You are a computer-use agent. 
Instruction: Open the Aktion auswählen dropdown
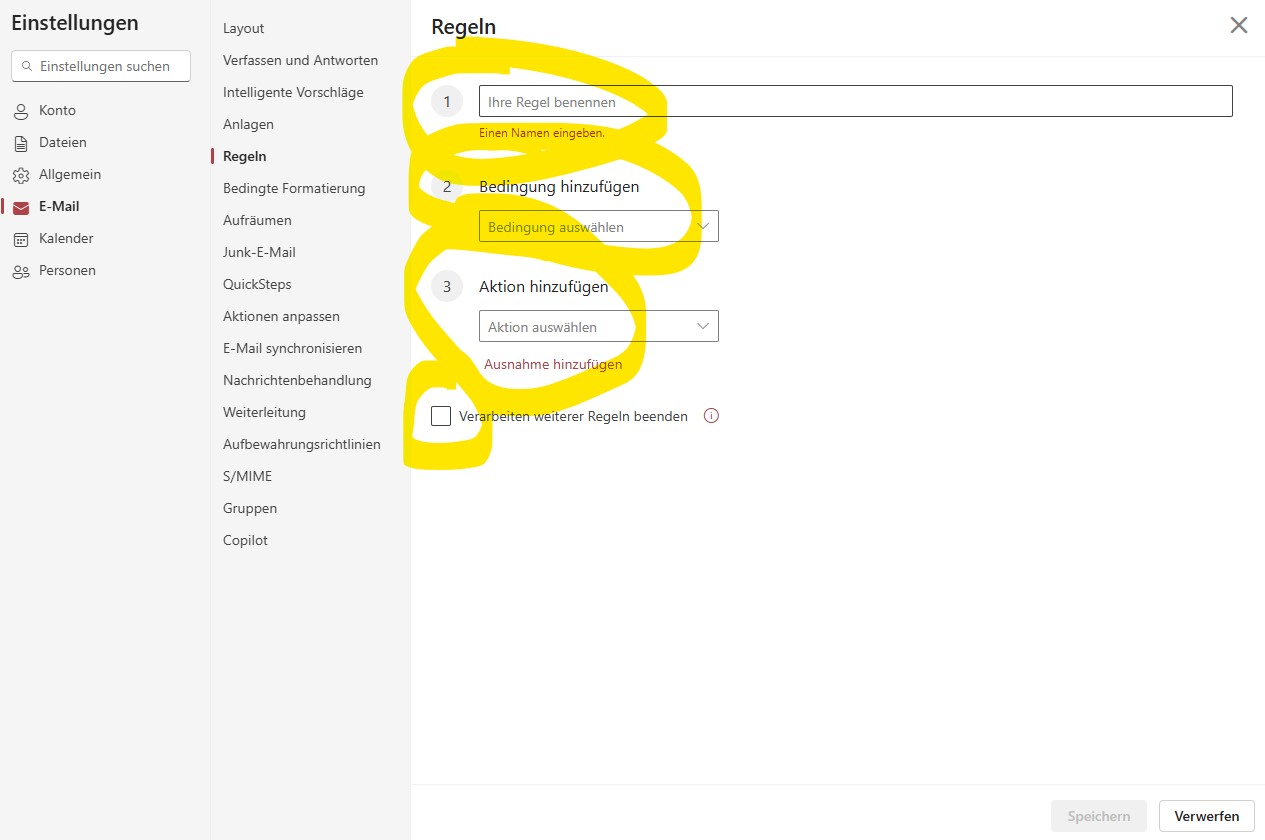click(598, 327)
